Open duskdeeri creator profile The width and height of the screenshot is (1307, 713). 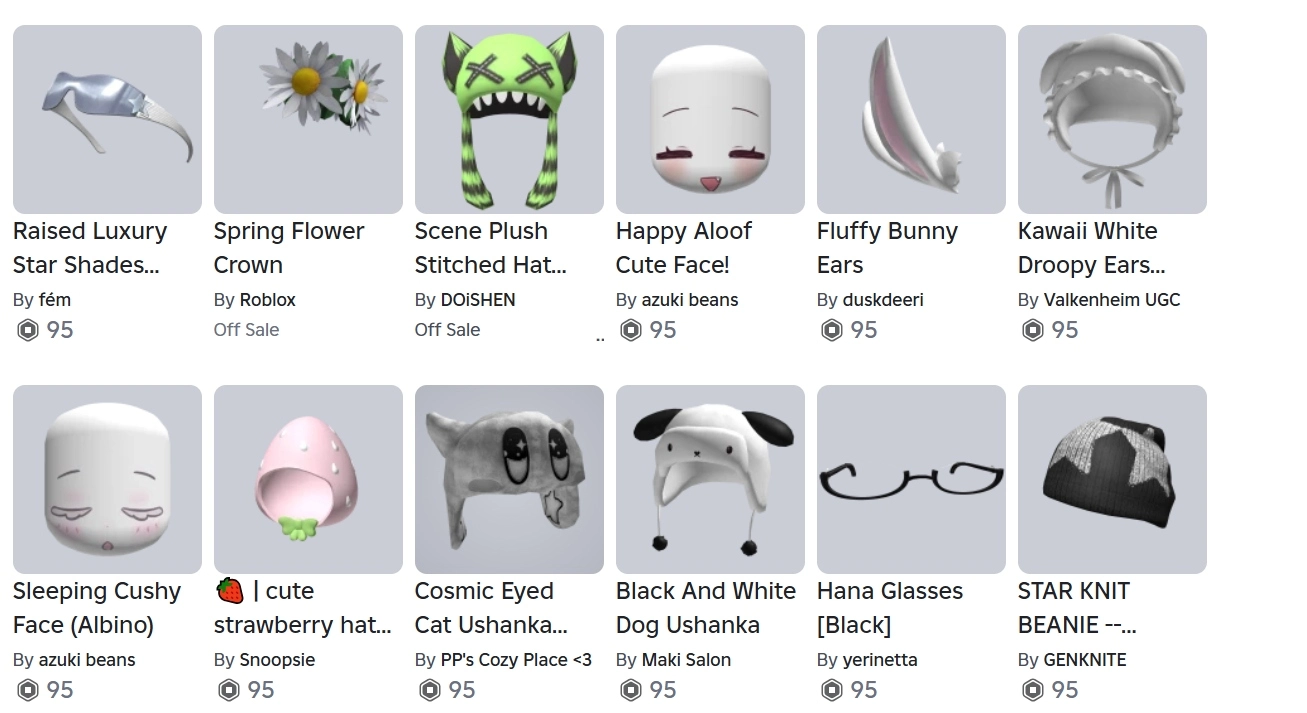point(883,299)
